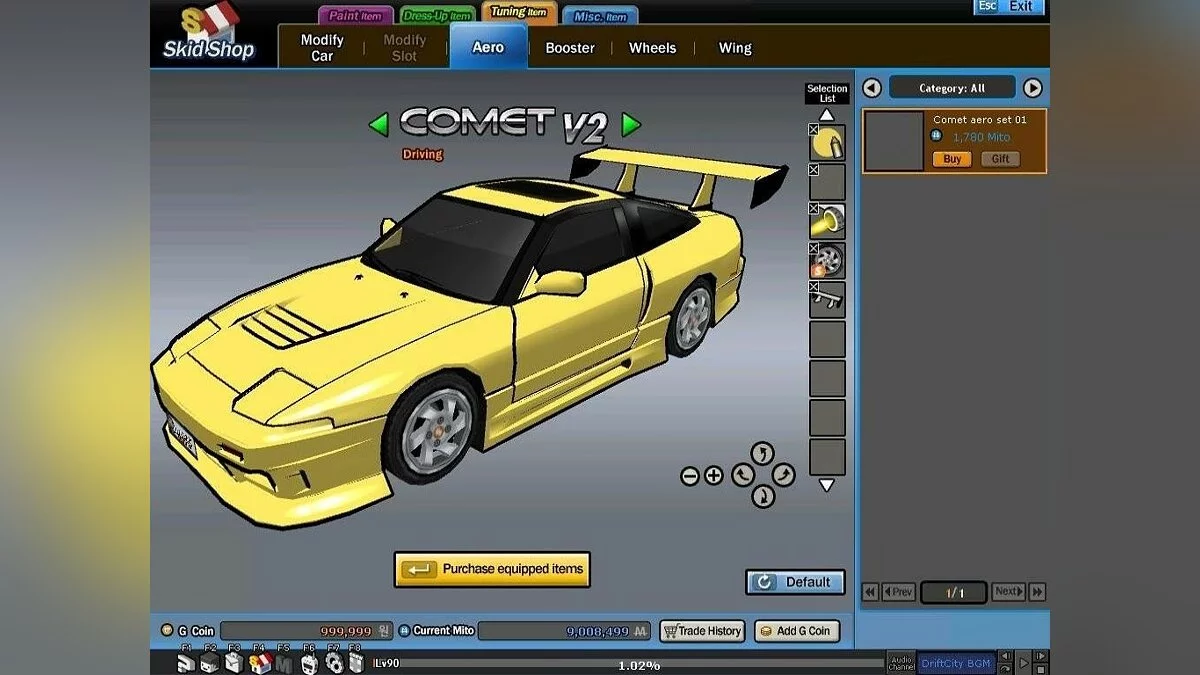1200x675 pixels.
Task: Go to Prev page of items
Action: (x=899, y=592)
